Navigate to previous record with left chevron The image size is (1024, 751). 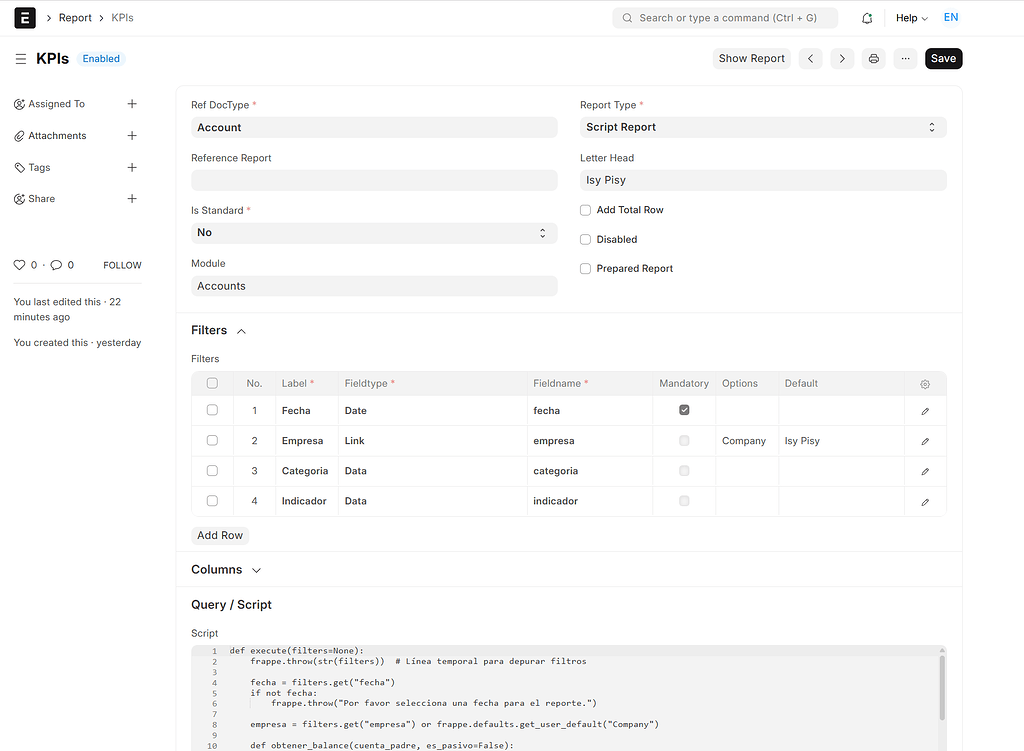(x=810, y=58)
